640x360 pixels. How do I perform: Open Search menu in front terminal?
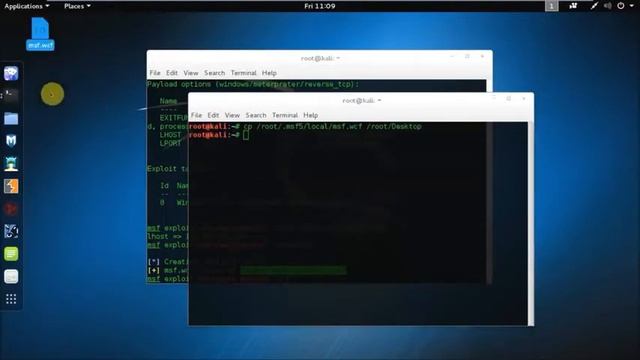coord(256,115)
